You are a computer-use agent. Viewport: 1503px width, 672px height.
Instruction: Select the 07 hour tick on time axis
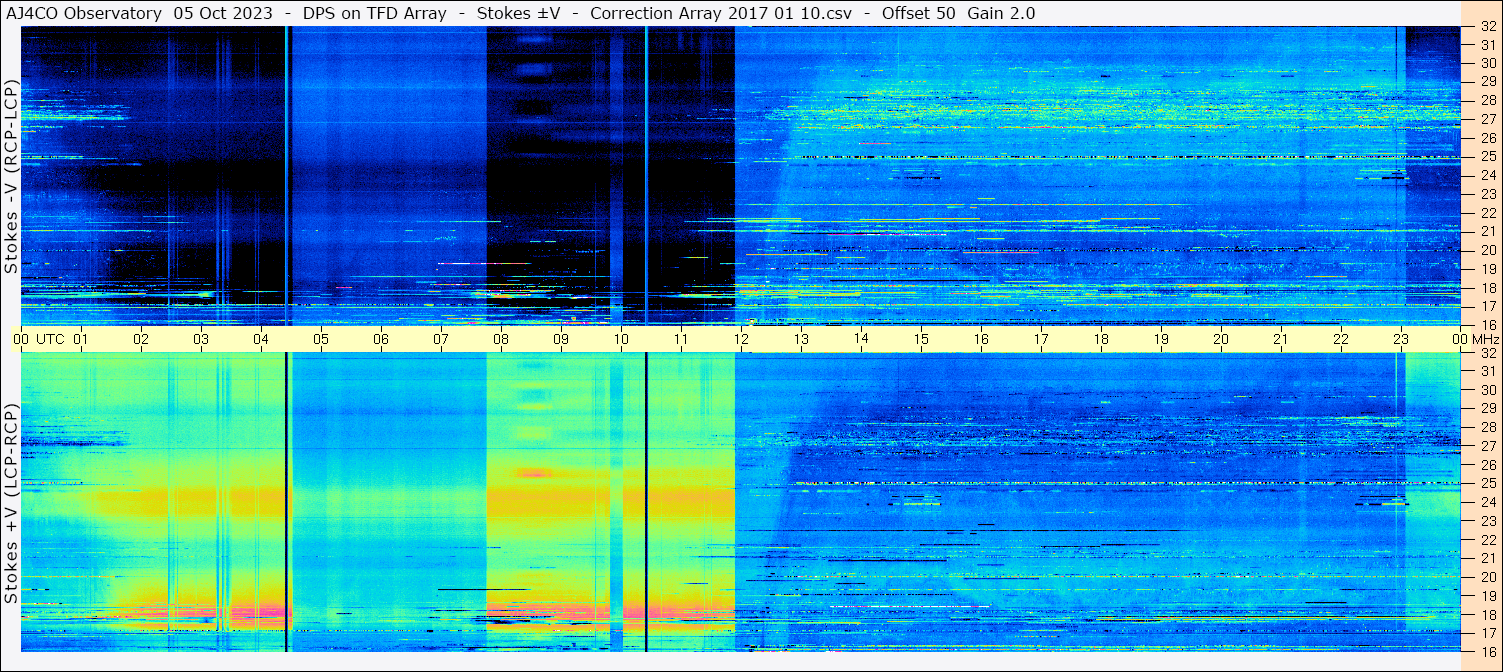pyautogui.click(x=441, y=339)
